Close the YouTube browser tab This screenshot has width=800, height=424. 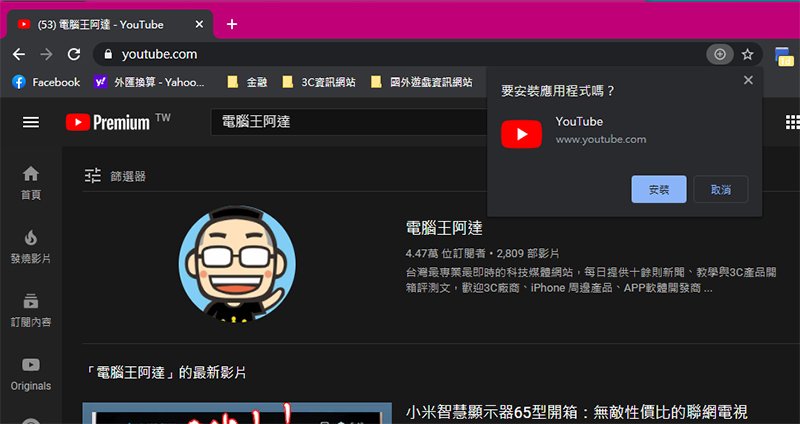pyautogui.click(x=199, y=24)
